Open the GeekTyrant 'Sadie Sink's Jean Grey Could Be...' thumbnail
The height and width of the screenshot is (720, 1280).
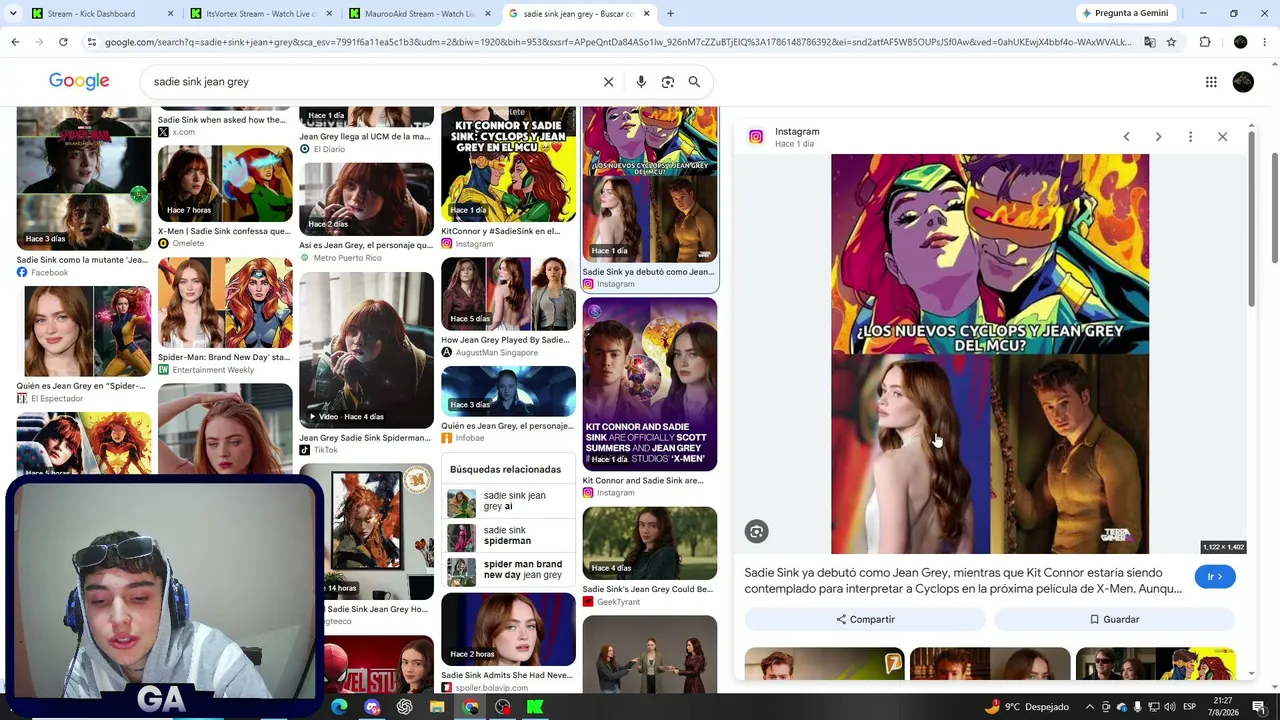point(650,543)
